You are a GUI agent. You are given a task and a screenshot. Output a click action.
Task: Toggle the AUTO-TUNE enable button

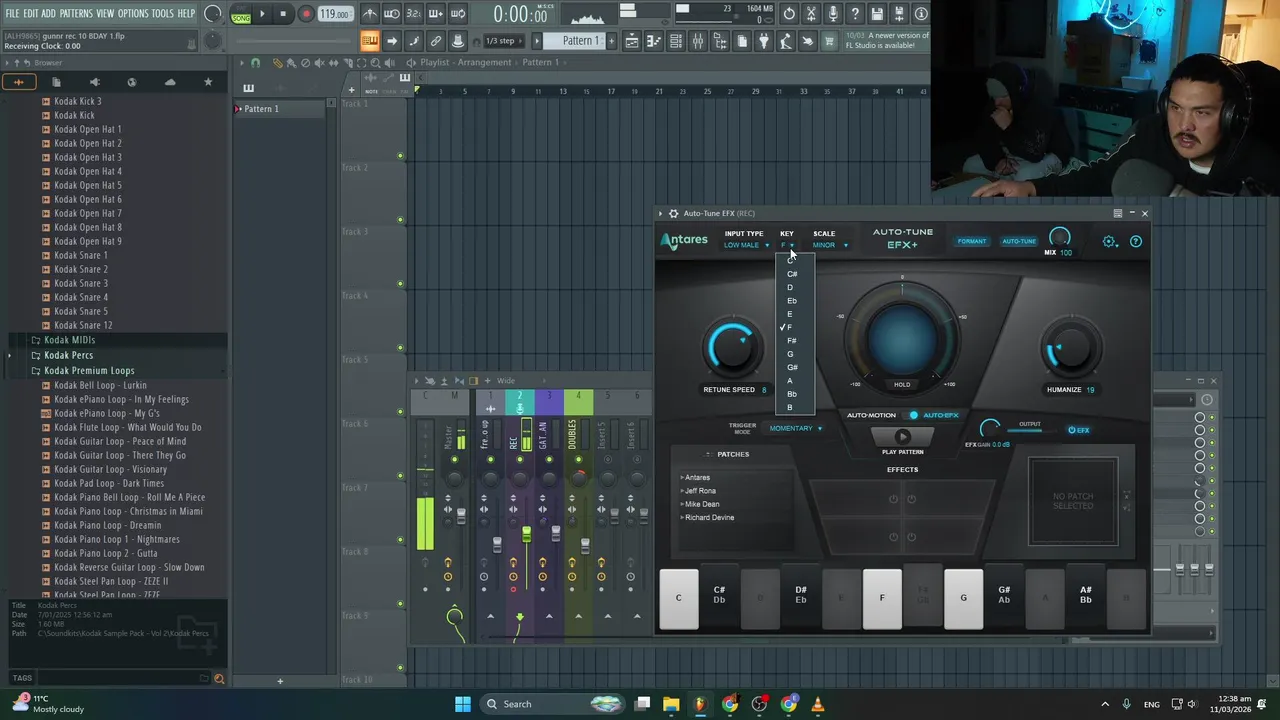coord(1019,241)
